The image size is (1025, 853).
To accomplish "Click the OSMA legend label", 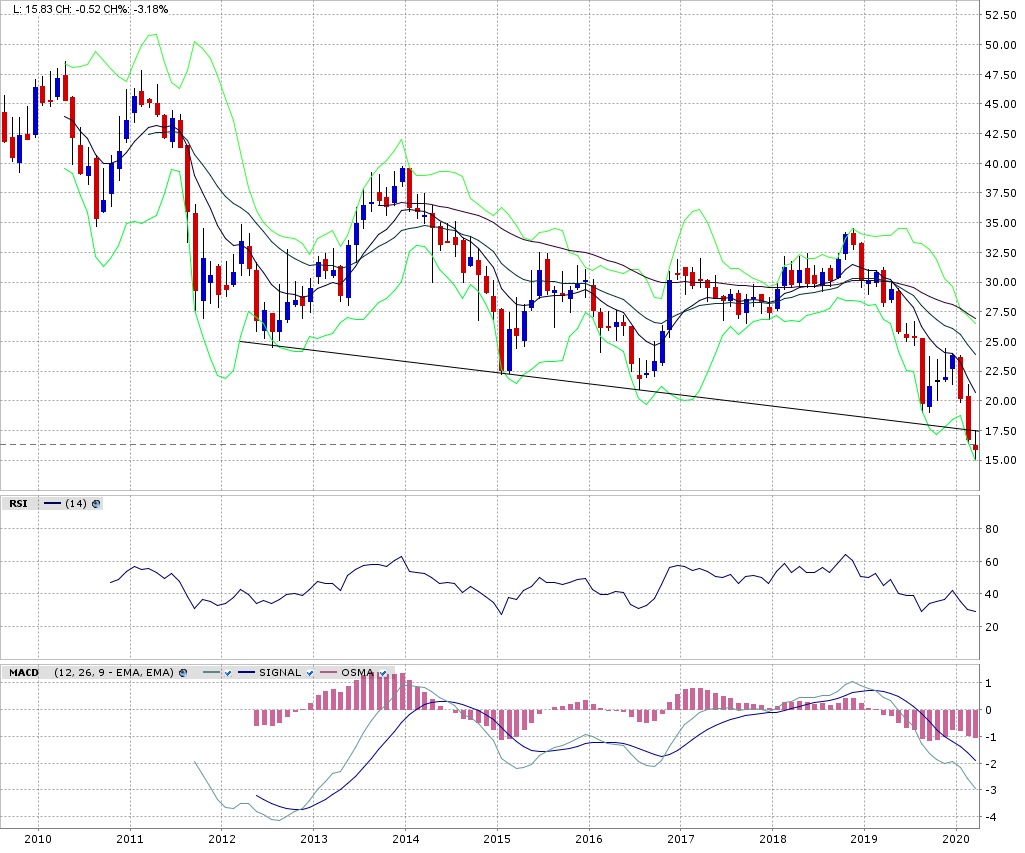I will 356,673.
